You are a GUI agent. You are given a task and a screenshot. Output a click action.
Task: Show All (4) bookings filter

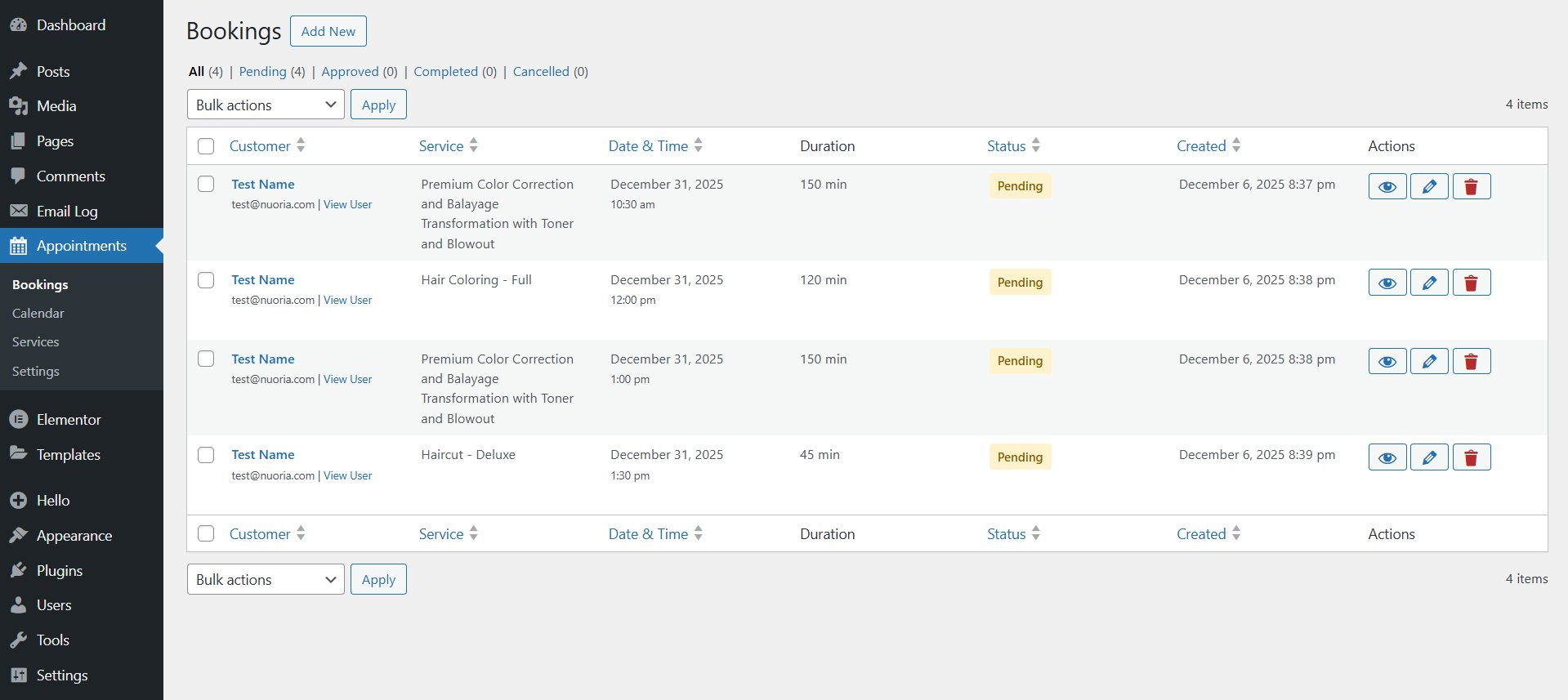click(206, 72)
